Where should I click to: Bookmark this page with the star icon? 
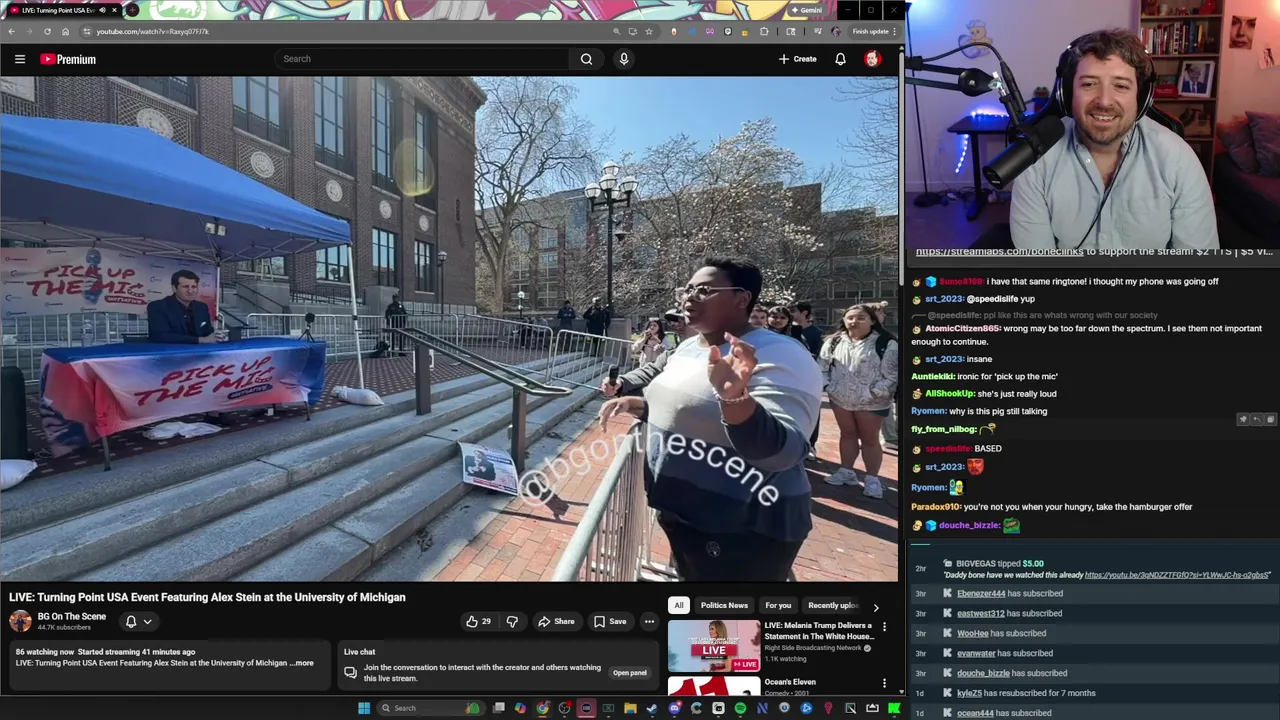coord(648,31)
